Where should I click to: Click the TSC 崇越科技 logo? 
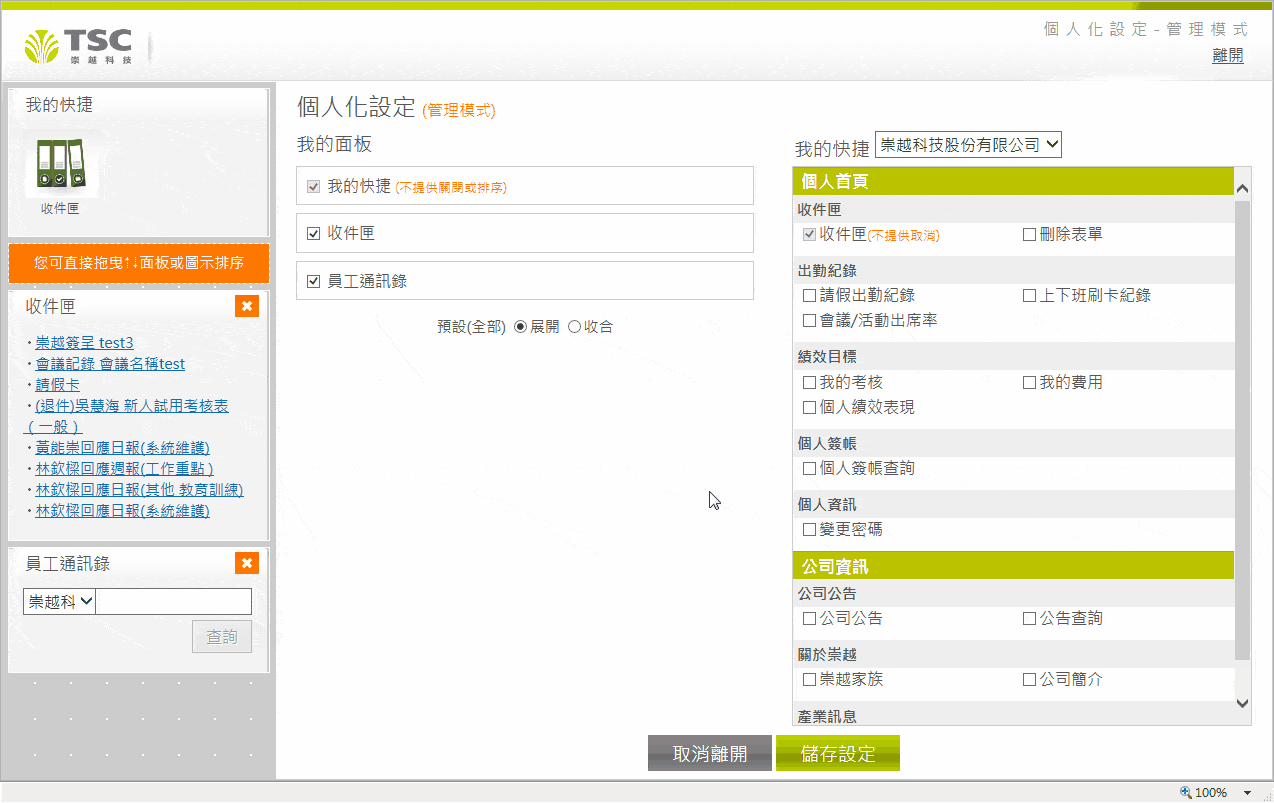pos(80,46)
